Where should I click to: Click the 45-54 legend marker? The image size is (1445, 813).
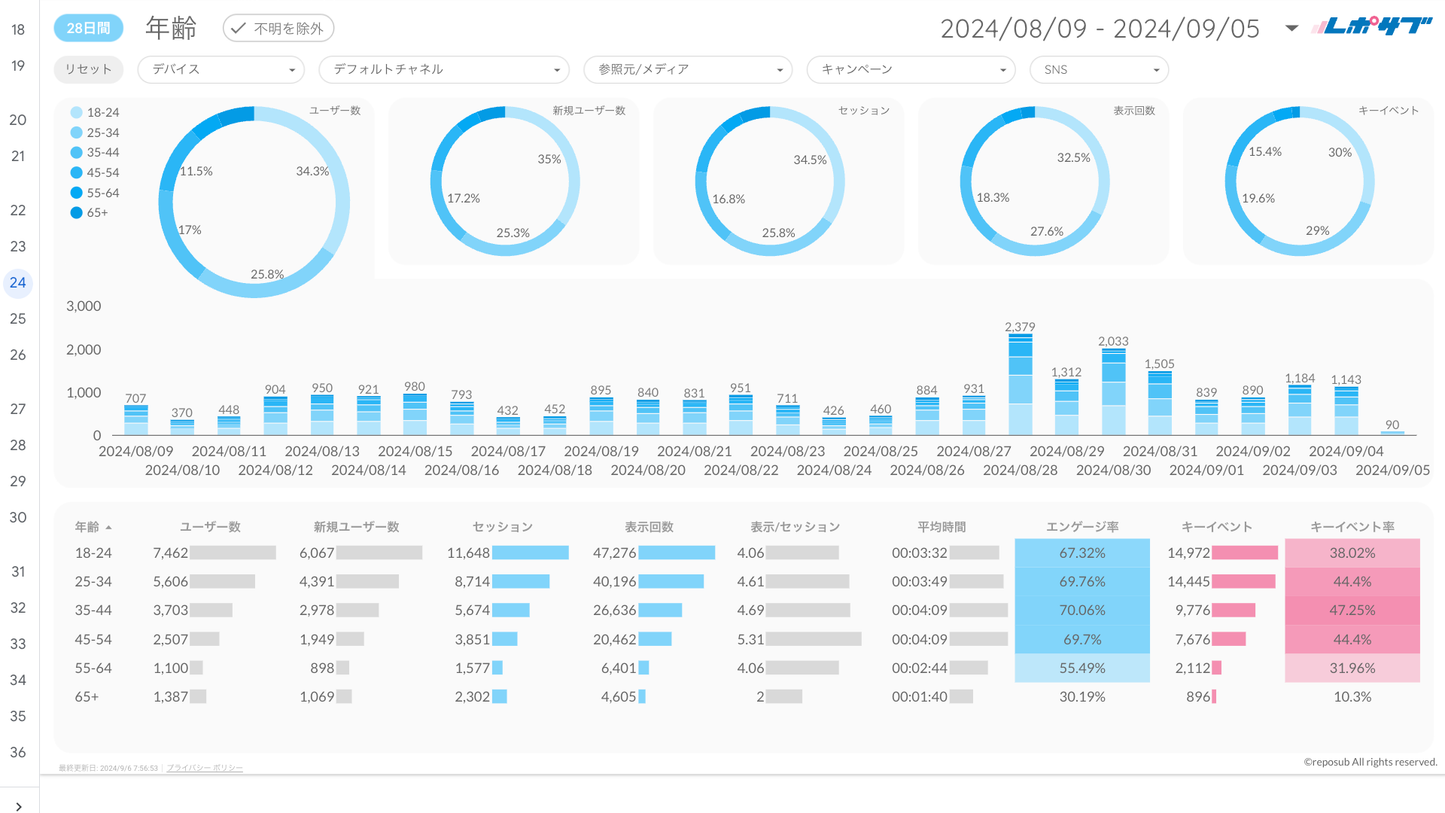pyautogui.click(x=77, y=173)
